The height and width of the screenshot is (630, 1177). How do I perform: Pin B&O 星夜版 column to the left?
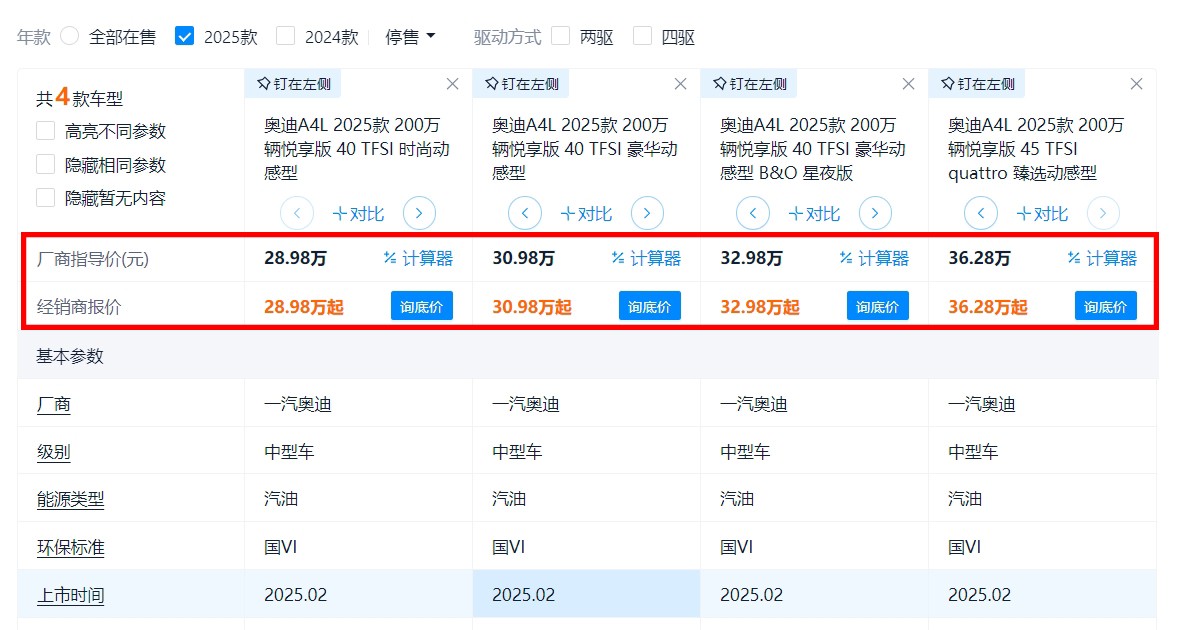click(750, 84)
